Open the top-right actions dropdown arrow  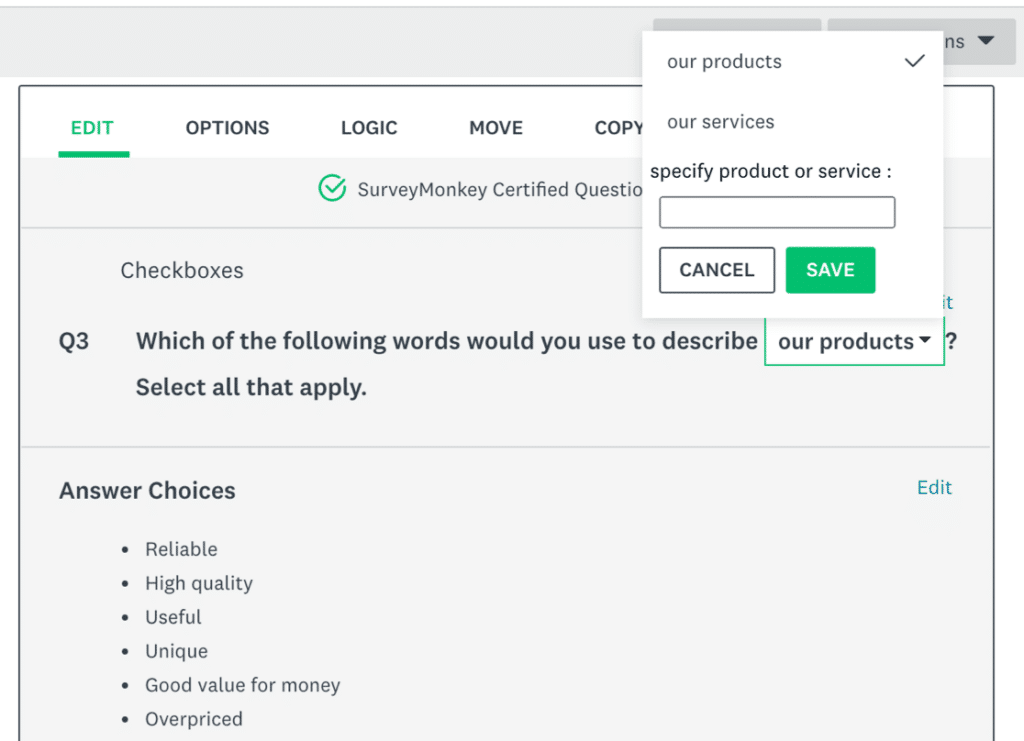[985, 41]
